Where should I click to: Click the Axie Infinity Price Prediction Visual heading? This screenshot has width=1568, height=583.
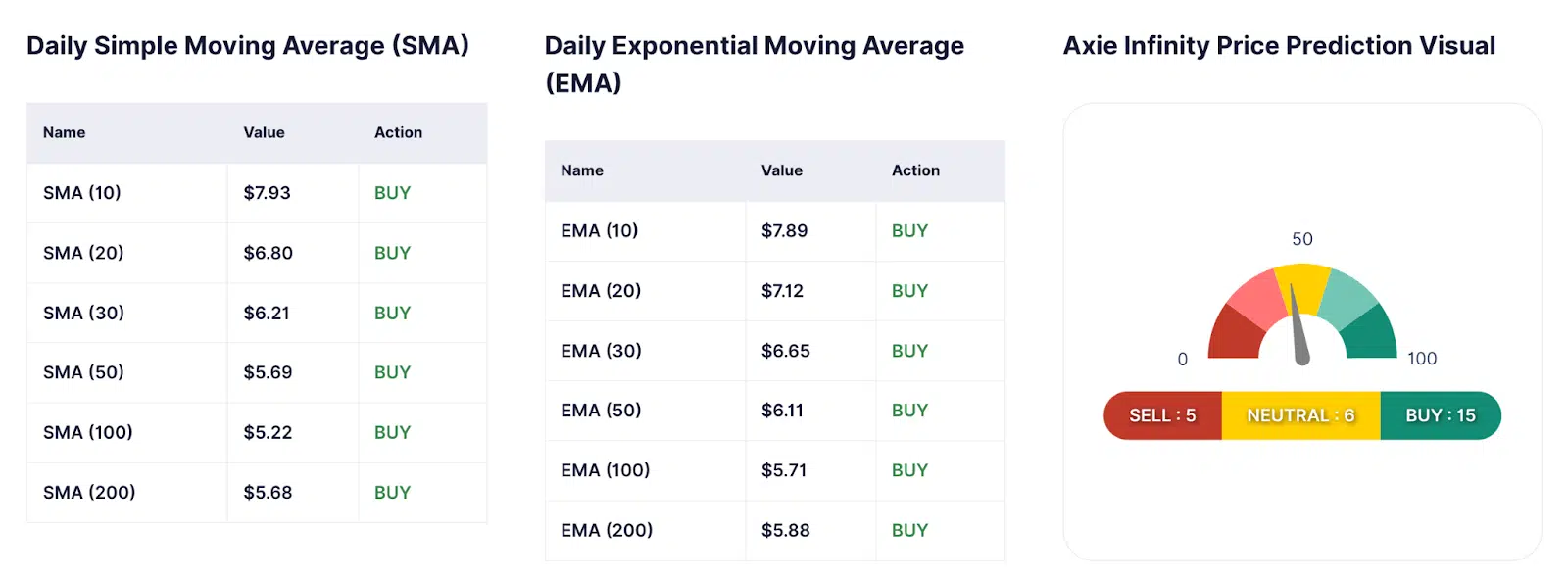coord(1279,46)
